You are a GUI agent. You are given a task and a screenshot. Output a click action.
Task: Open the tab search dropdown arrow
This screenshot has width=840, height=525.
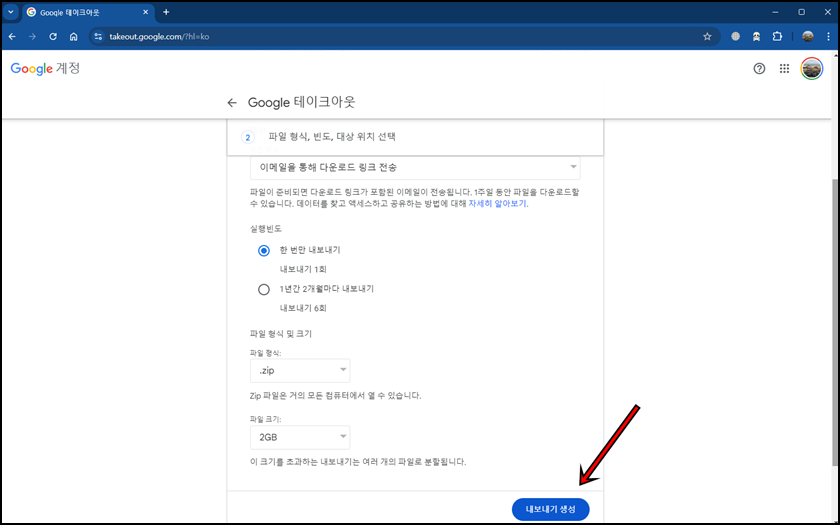tap(10, 12)
